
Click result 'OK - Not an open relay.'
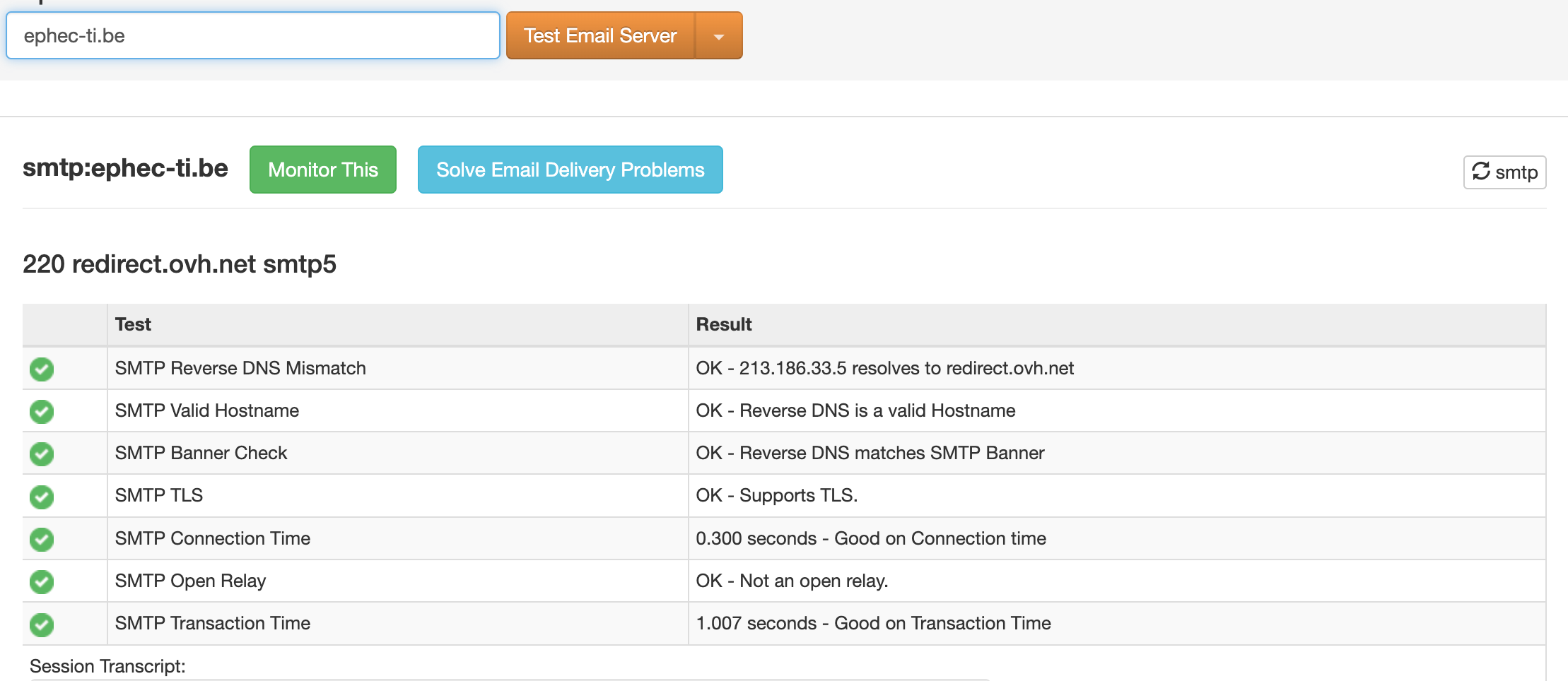(x=792, y=581)
